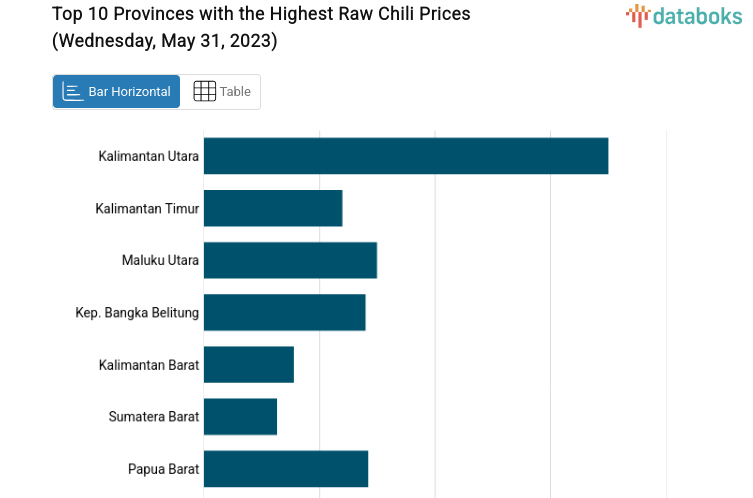This screenshot has width=753, height=498.
Task: Switch to the Bar Horizontal view
Action: coord(117,91)
